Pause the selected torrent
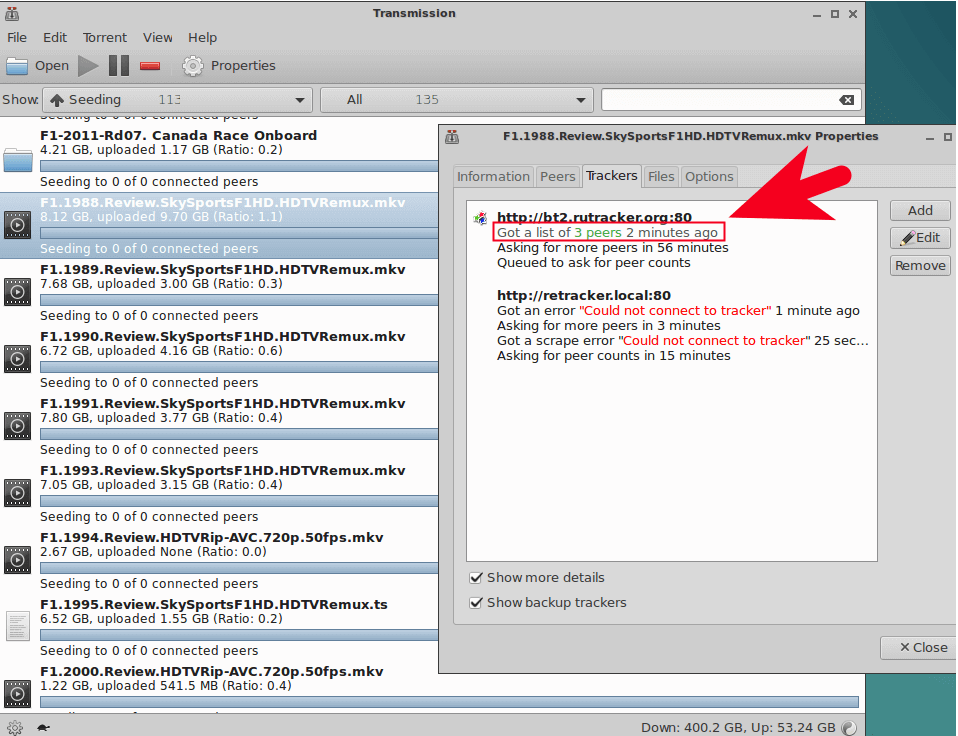Image resolution: width=958 pixels, height=736 pixels. point(119,66)
